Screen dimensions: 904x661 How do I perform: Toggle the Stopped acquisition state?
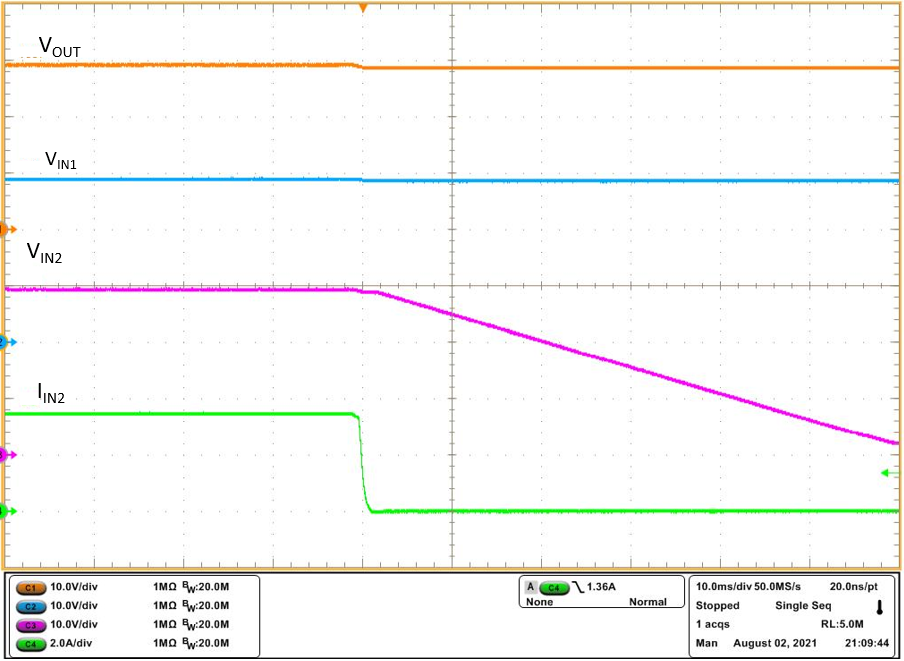pyautogui.click(x=716, y=606)
